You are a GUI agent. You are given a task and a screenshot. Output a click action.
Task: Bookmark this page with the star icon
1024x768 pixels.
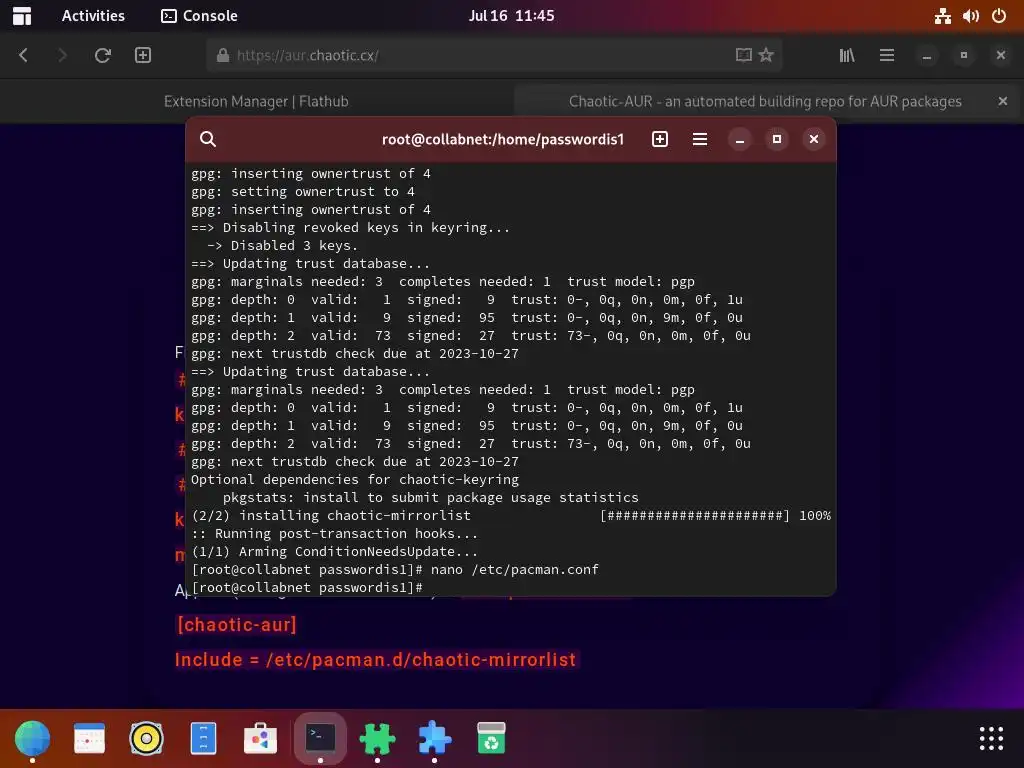pos(766,56)
